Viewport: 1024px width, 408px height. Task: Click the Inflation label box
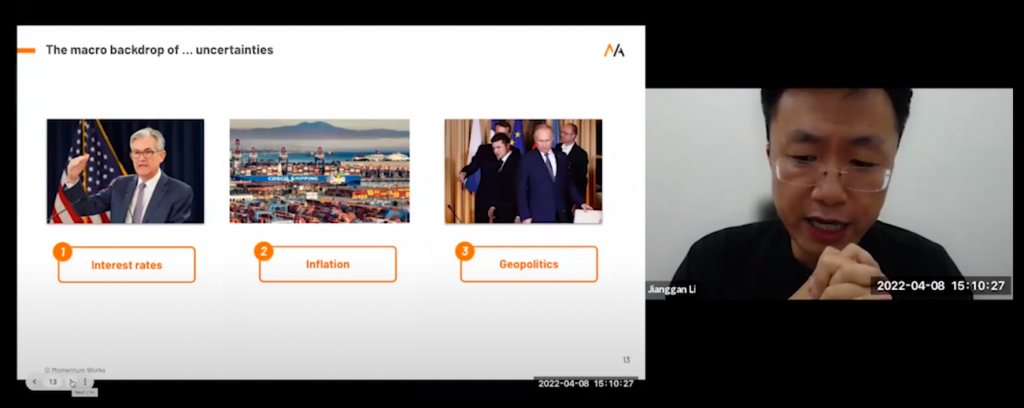(328, 264)
